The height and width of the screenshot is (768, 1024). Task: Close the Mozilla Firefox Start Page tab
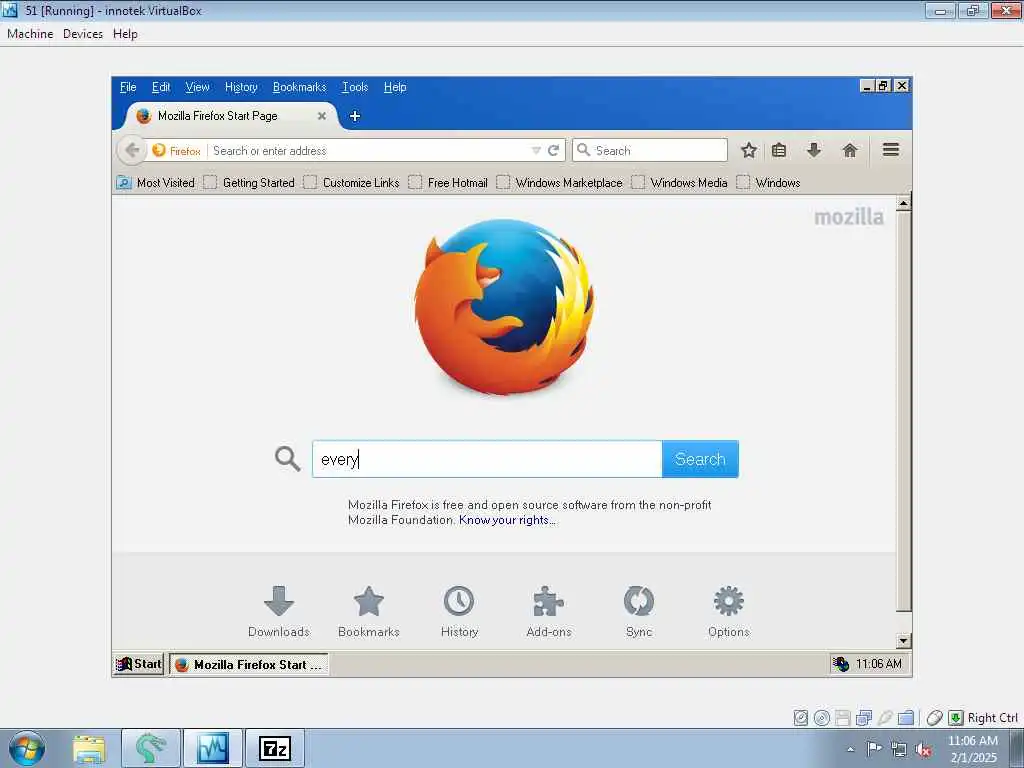(x=321, y=116)
